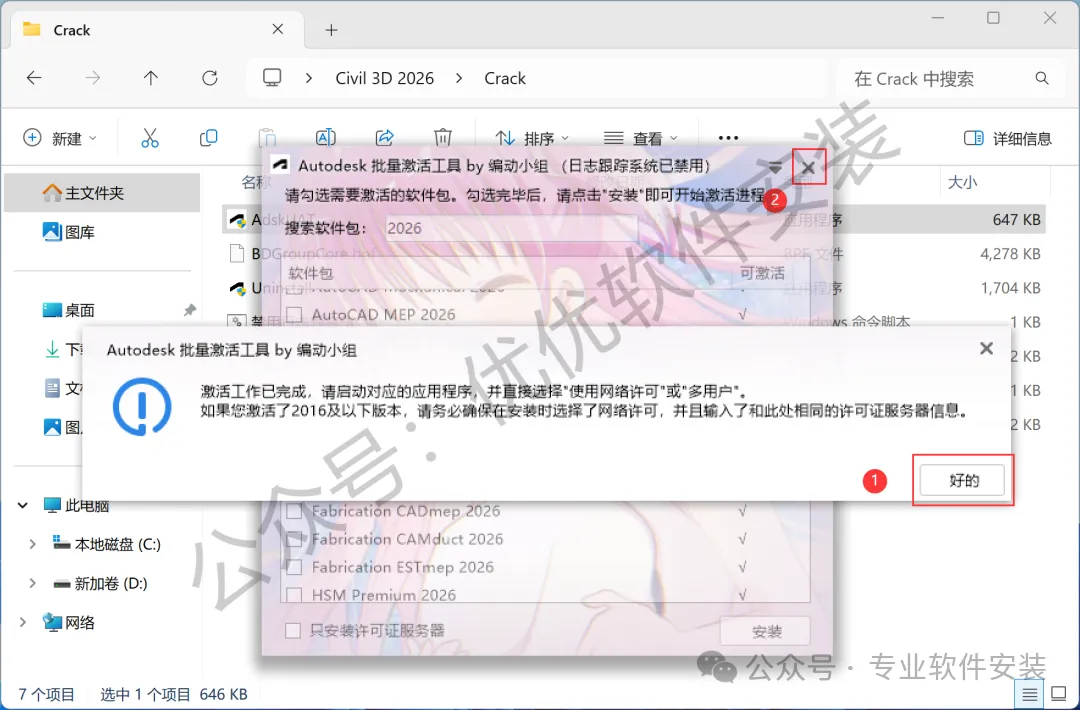Click the share icon in toolbar
This screenshot has height=710, width=1080.
click(384, 138)
